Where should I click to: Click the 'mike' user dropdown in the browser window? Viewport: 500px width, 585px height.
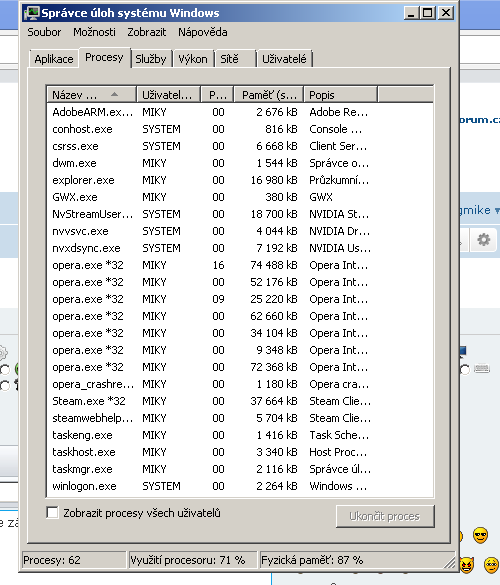(480, 210)
